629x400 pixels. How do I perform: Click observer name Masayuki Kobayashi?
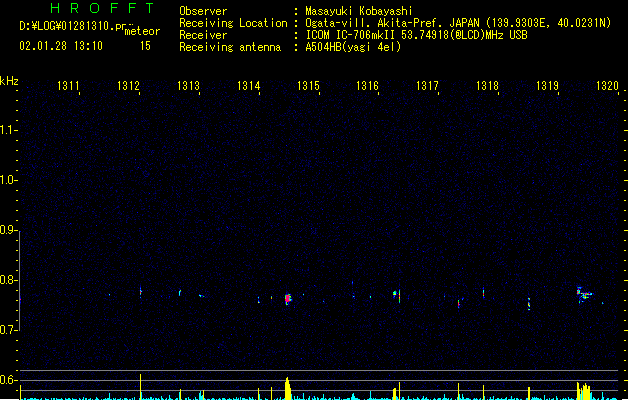tap(359, 11)
